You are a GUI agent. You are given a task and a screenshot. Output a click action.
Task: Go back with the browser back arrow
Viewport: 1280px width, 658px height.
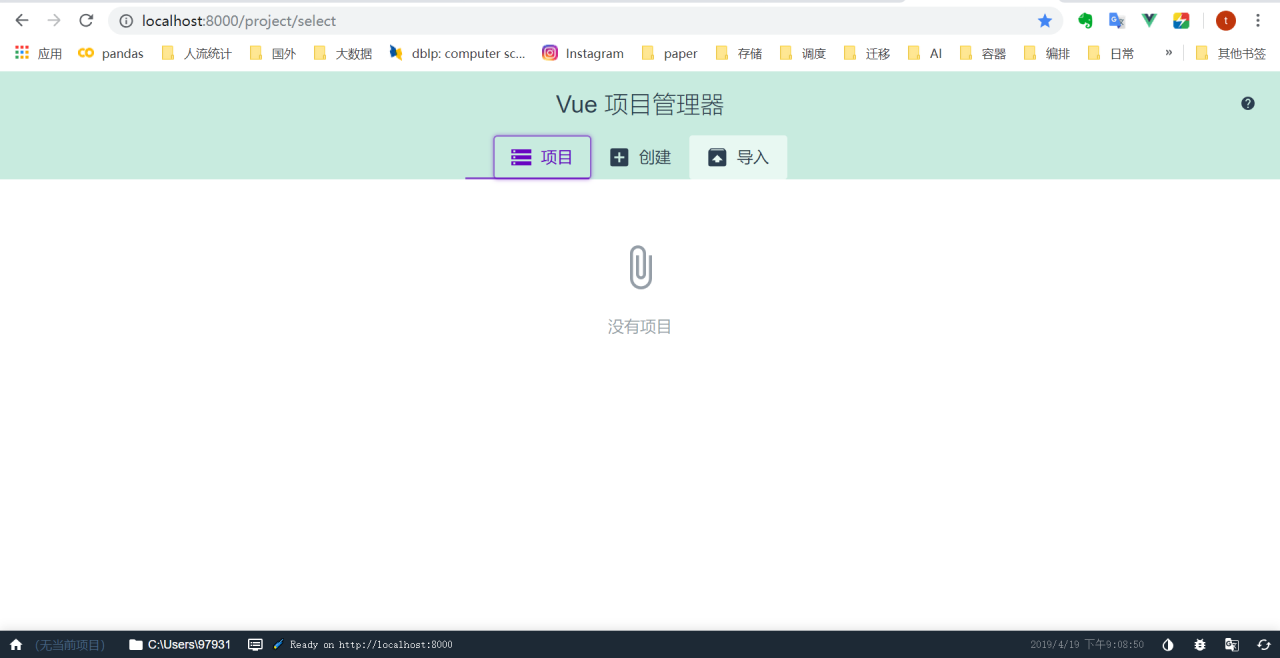(x=22, y=20)
